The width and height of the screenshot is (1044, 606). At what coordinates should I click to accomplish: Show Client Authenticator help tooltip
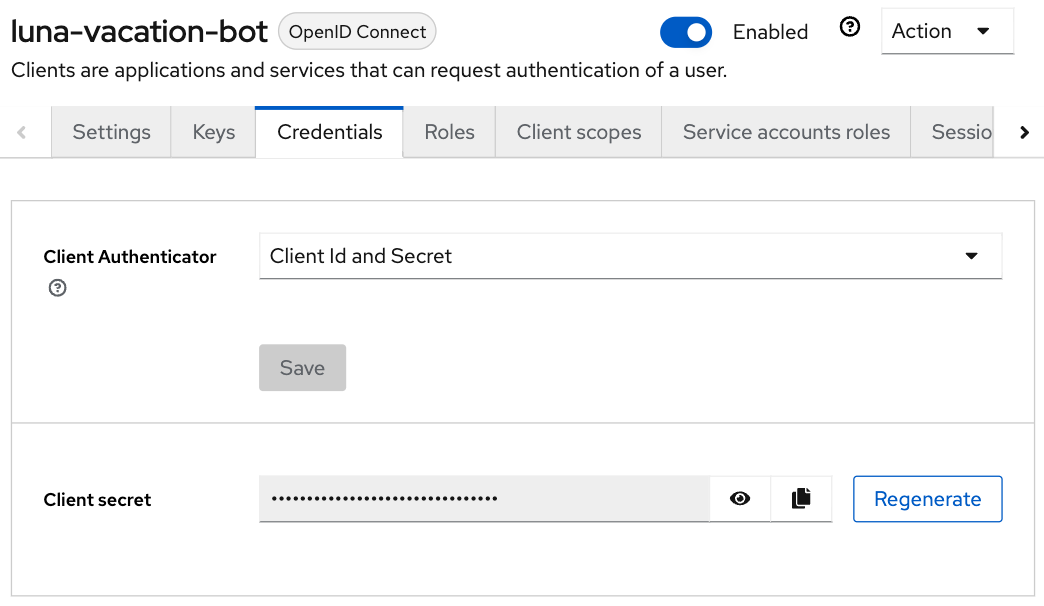(57, 288)
